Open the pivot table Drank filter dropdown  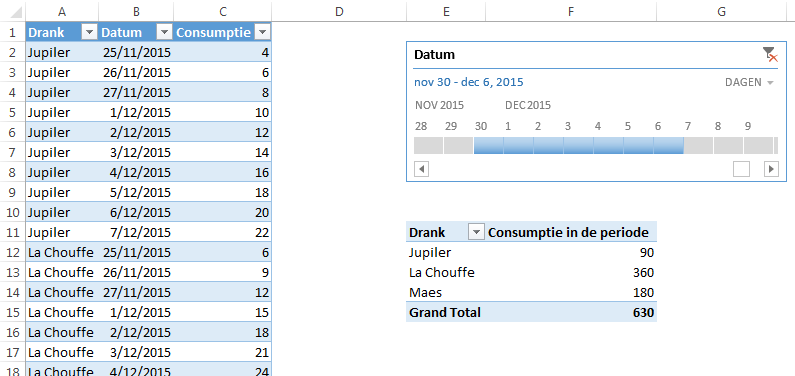click(x=476, y=233)
